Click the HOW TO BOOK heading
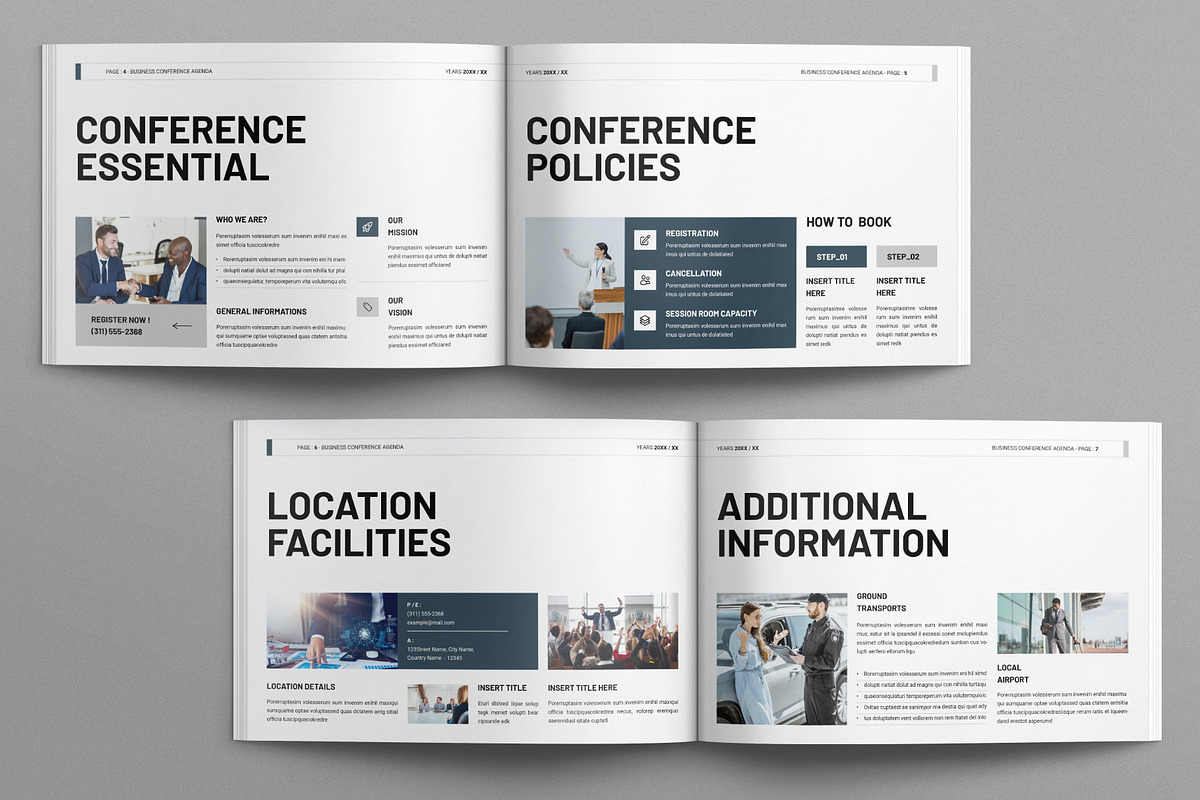Screen dimensions: 1200x800 849,222
